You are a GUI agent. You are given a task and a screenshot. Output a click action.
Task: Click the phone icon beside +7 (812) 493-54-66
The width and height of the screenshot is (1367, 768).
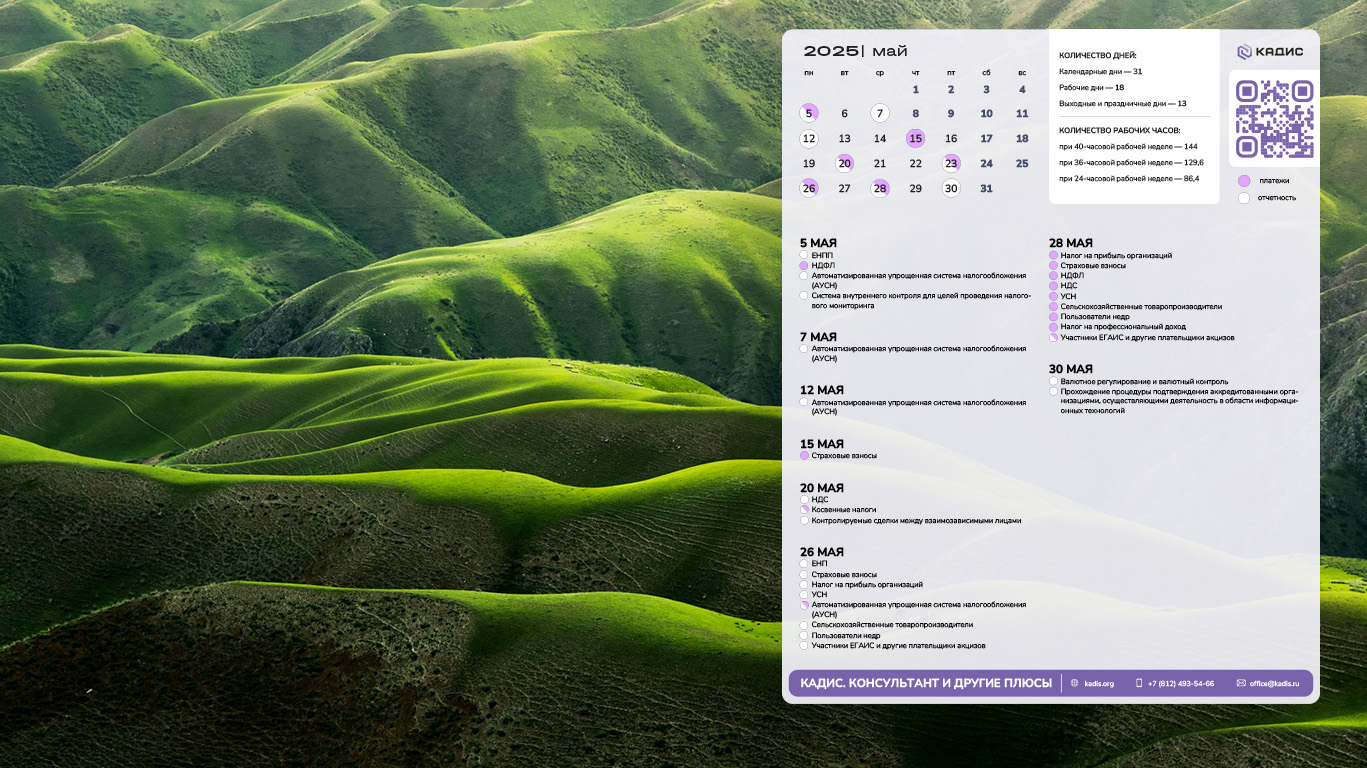[1139, 683]
